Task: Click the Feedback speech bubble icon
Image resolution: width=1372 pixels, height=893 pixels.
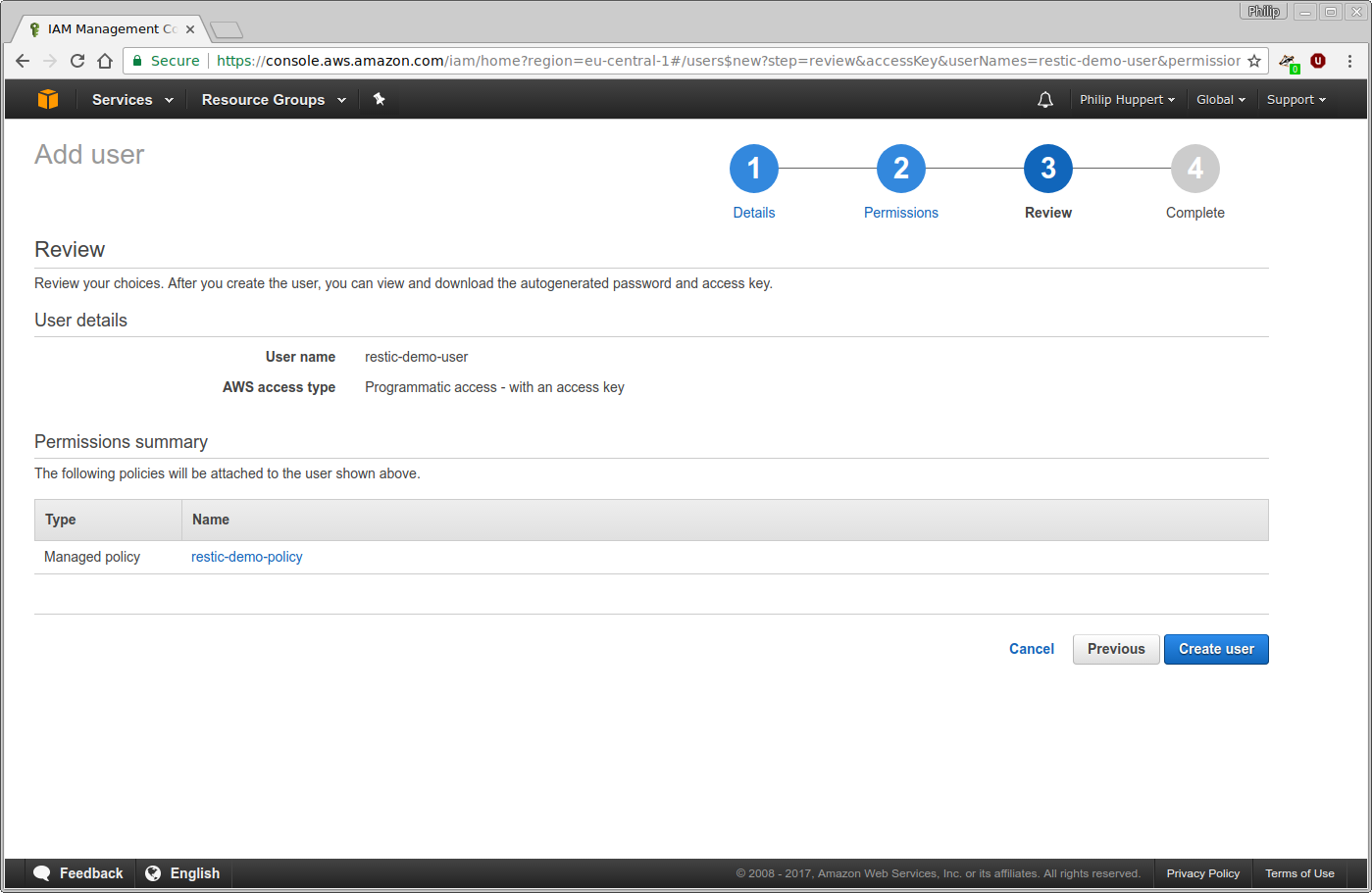Action: pyautogui.click(x=42, y=872)
